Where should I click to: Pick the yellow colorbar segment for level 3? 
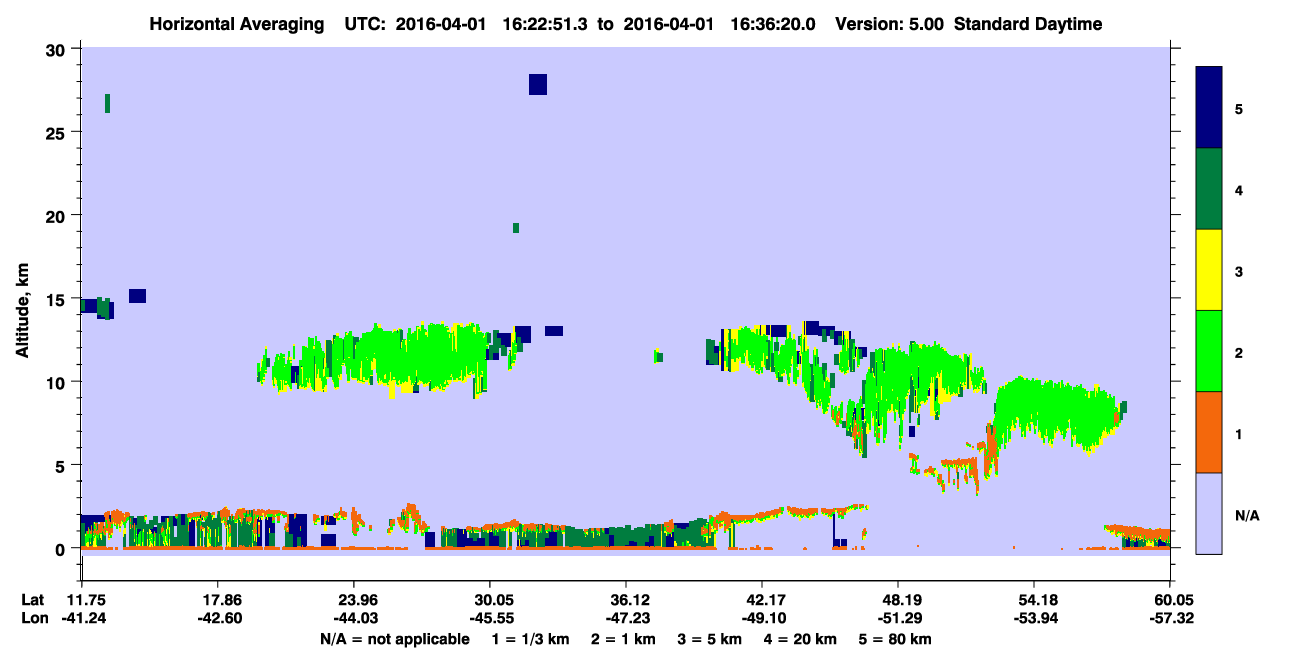(1209, 270)
